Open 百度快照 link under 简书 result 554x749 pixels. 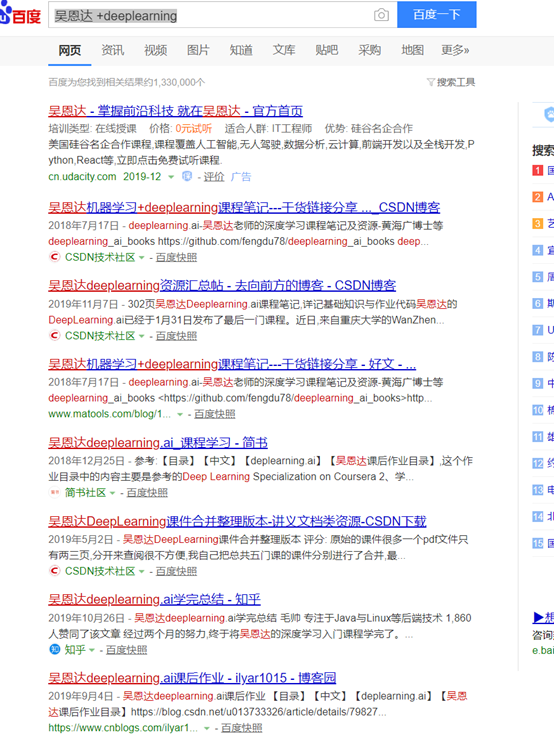point(147,492)
